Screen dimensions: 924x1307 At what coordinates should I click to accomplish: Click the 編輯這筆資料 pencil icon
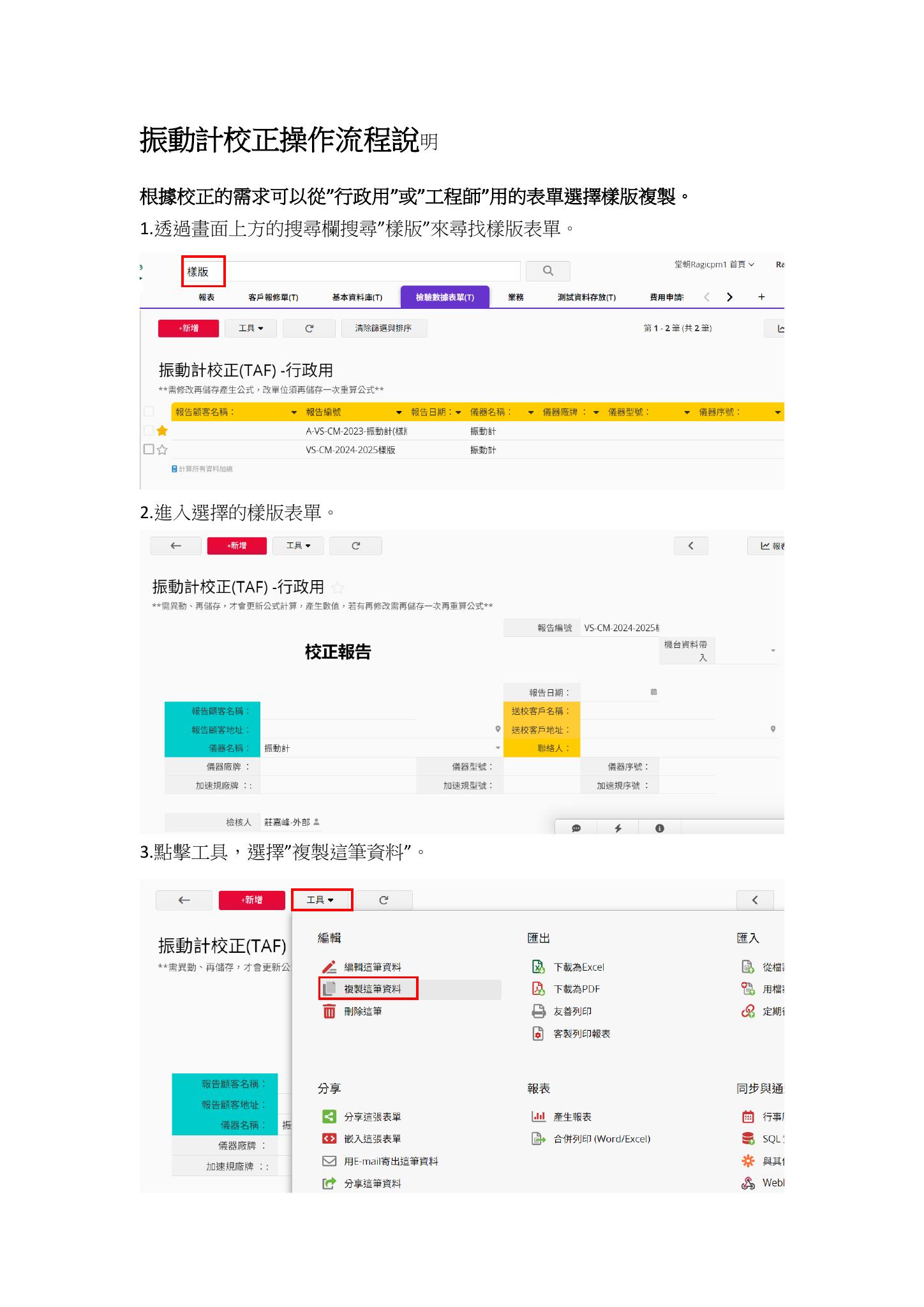click(x=329, y=967)
